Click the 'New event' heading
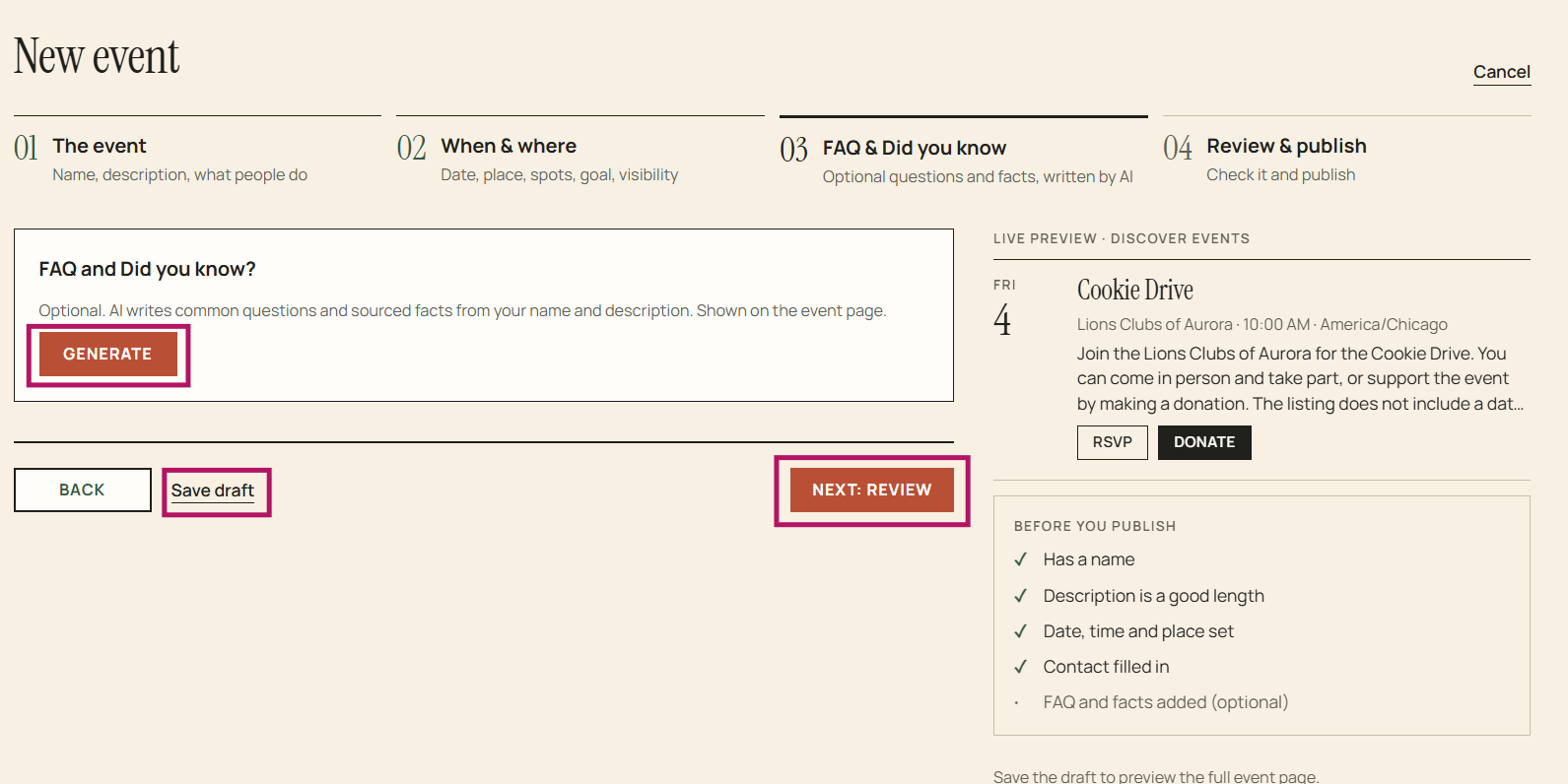 click(x=97, y=56)
